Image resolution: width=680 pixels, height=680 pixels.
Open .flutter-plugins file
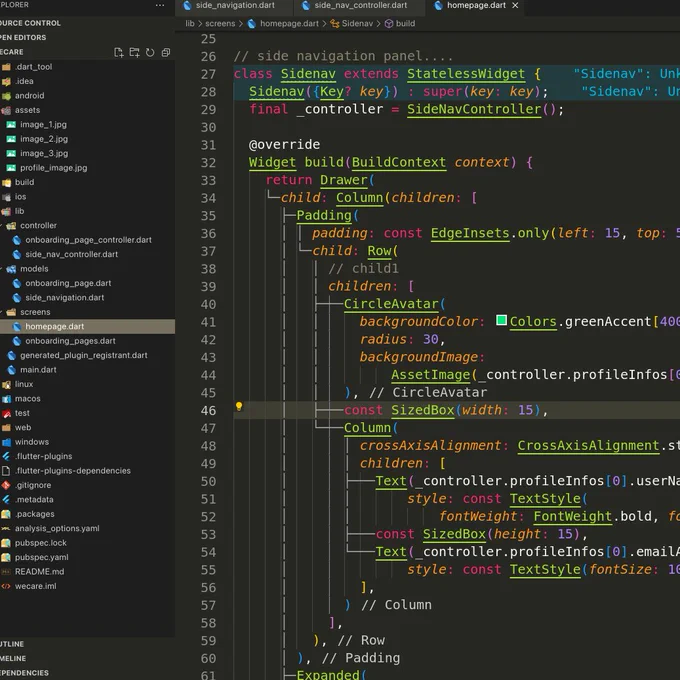(87, 456)
